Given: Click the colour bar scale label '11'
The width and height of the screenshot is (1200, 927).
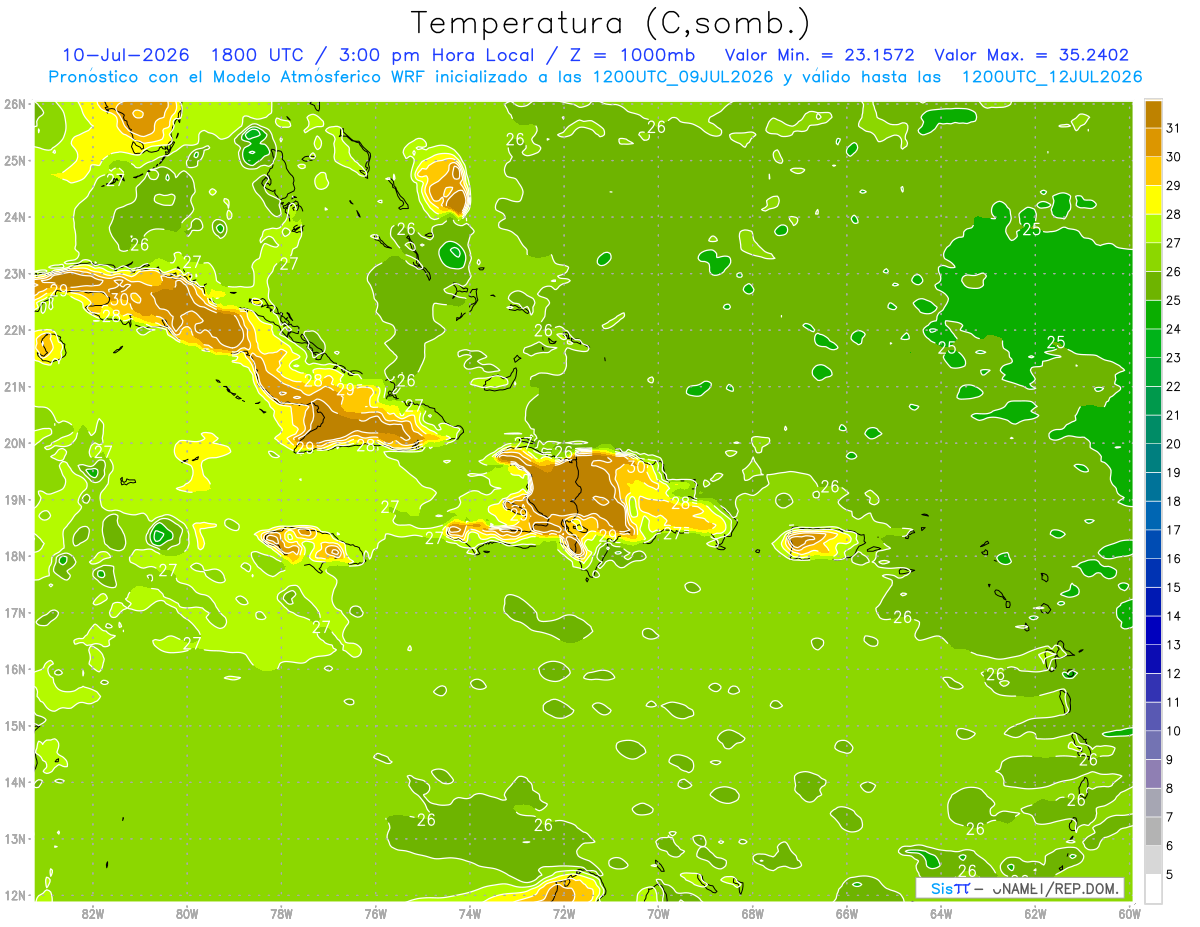Looking at the screenshot, I should click(1174, 702).
